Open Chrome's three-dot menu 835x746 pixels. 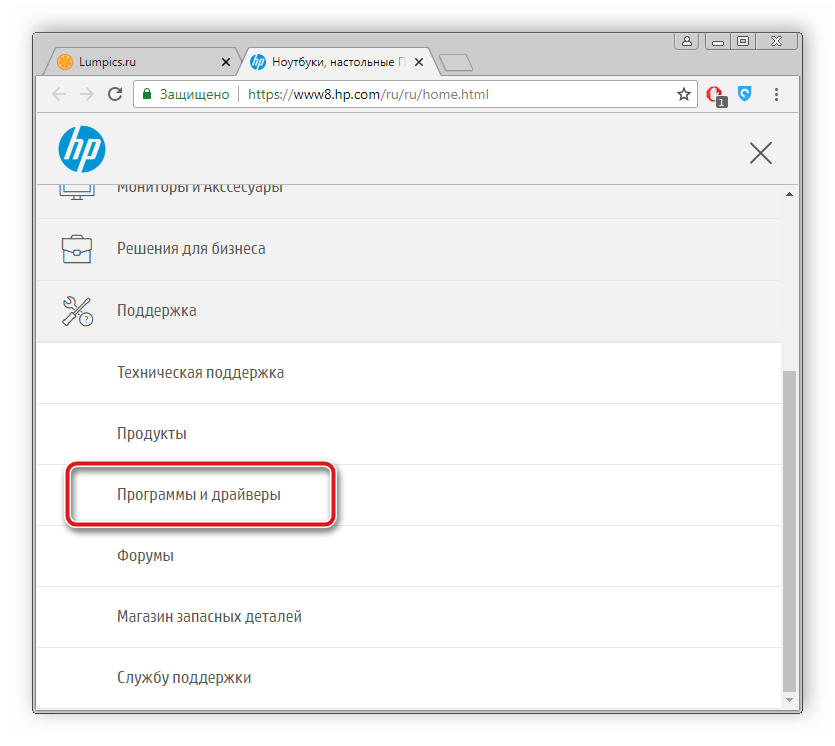point(776,94)
